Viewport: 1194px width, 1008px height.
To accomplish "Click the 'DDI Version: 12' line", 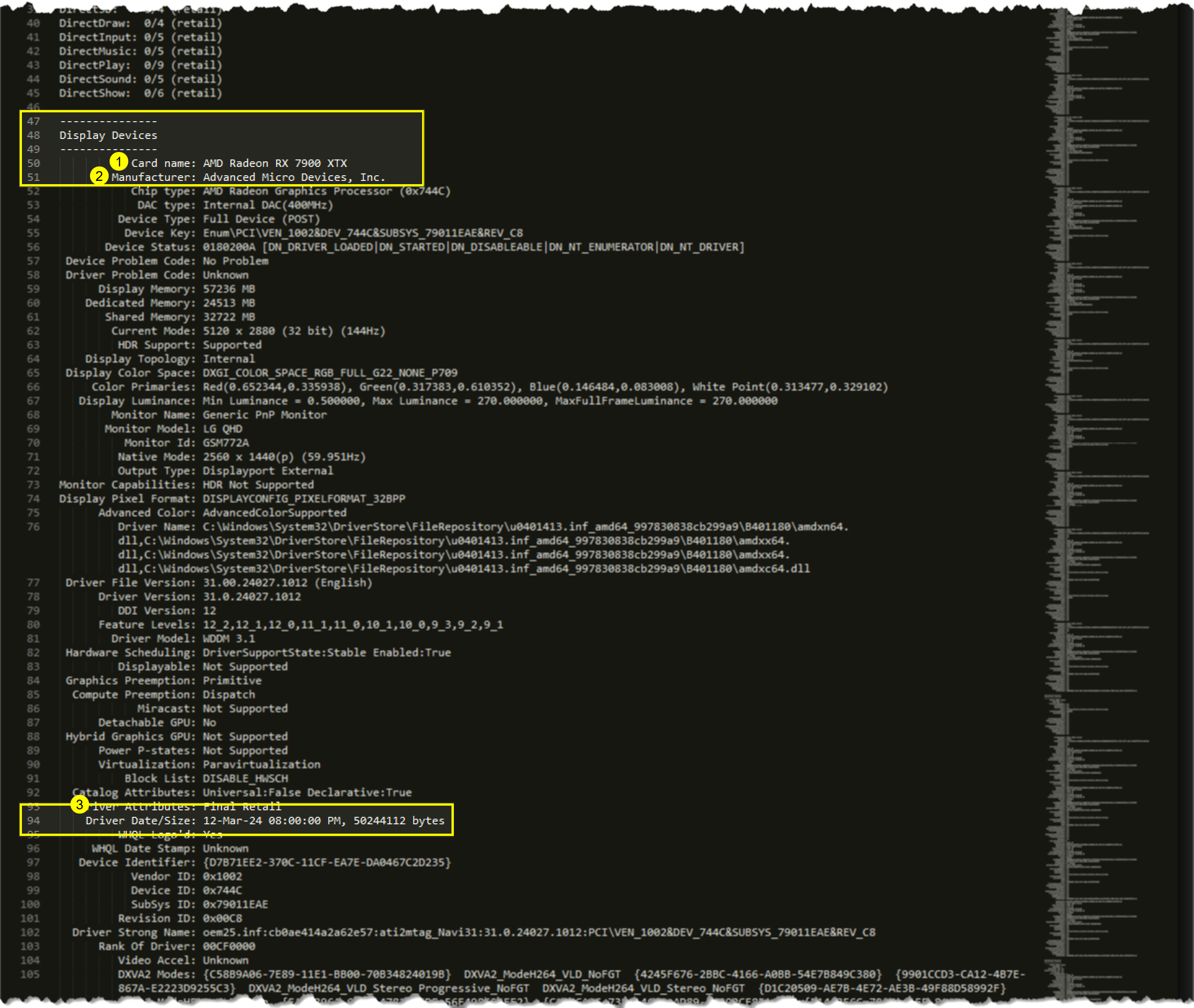I will tap(167, 611).
